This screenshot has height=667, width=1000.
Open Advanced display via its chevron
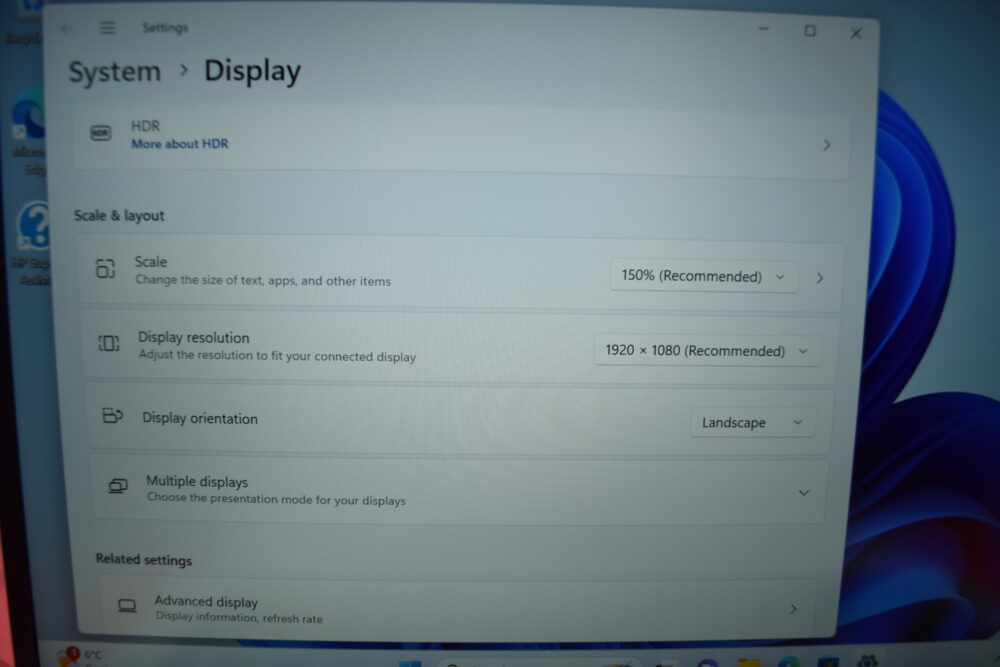click(793, 609)
